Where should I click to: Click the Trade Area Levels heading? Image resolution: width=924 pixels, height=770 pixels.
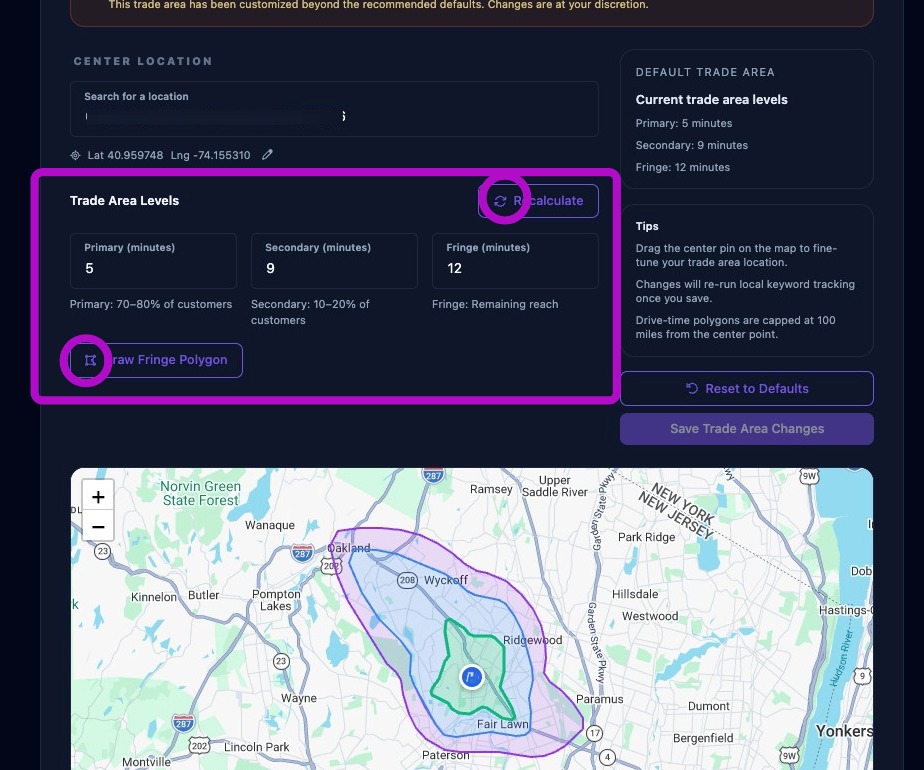(x=124, y=200)
